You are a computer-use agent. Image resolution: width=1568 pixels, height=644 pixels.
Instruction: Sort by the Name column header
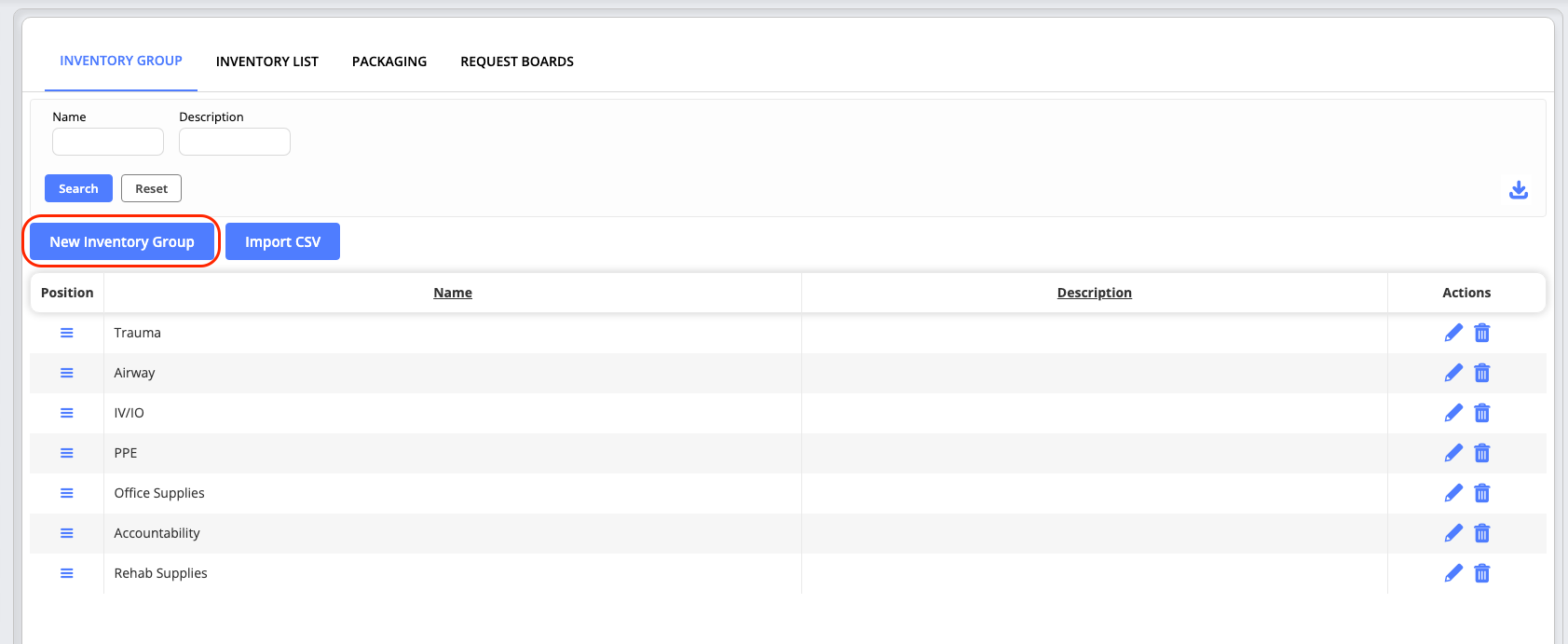tap(453, 293)
